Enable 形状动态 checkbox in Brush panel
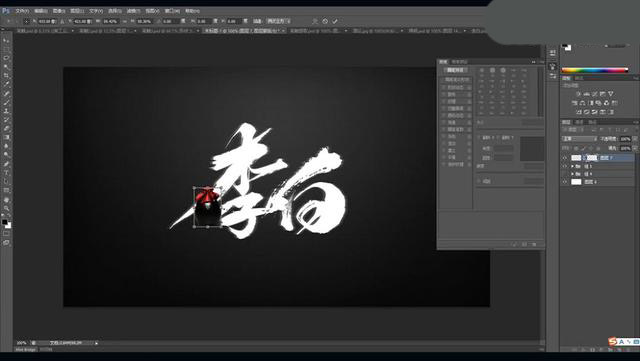 click(444, 87)
